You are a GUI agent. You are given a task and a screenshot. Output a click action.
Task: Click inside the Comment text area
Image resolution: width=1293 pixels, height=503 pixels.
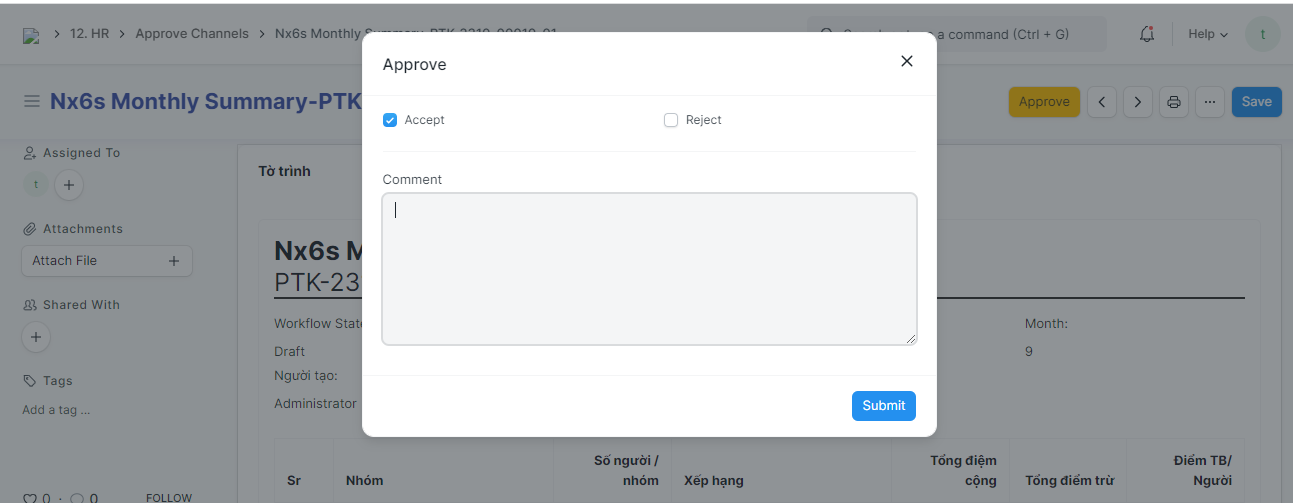(649, 269)
